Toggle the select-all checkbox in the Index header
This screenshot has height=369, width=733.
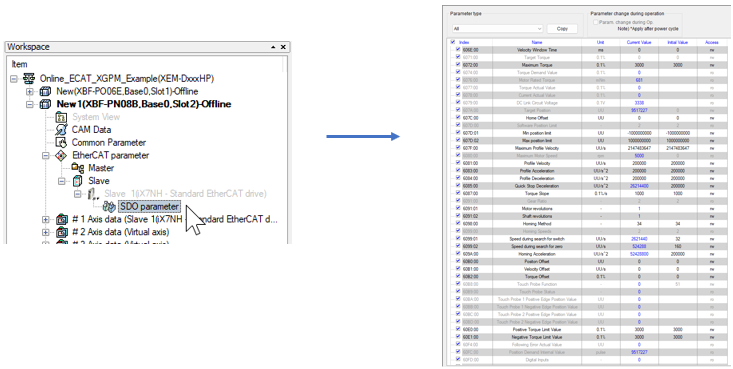[453, 42]
